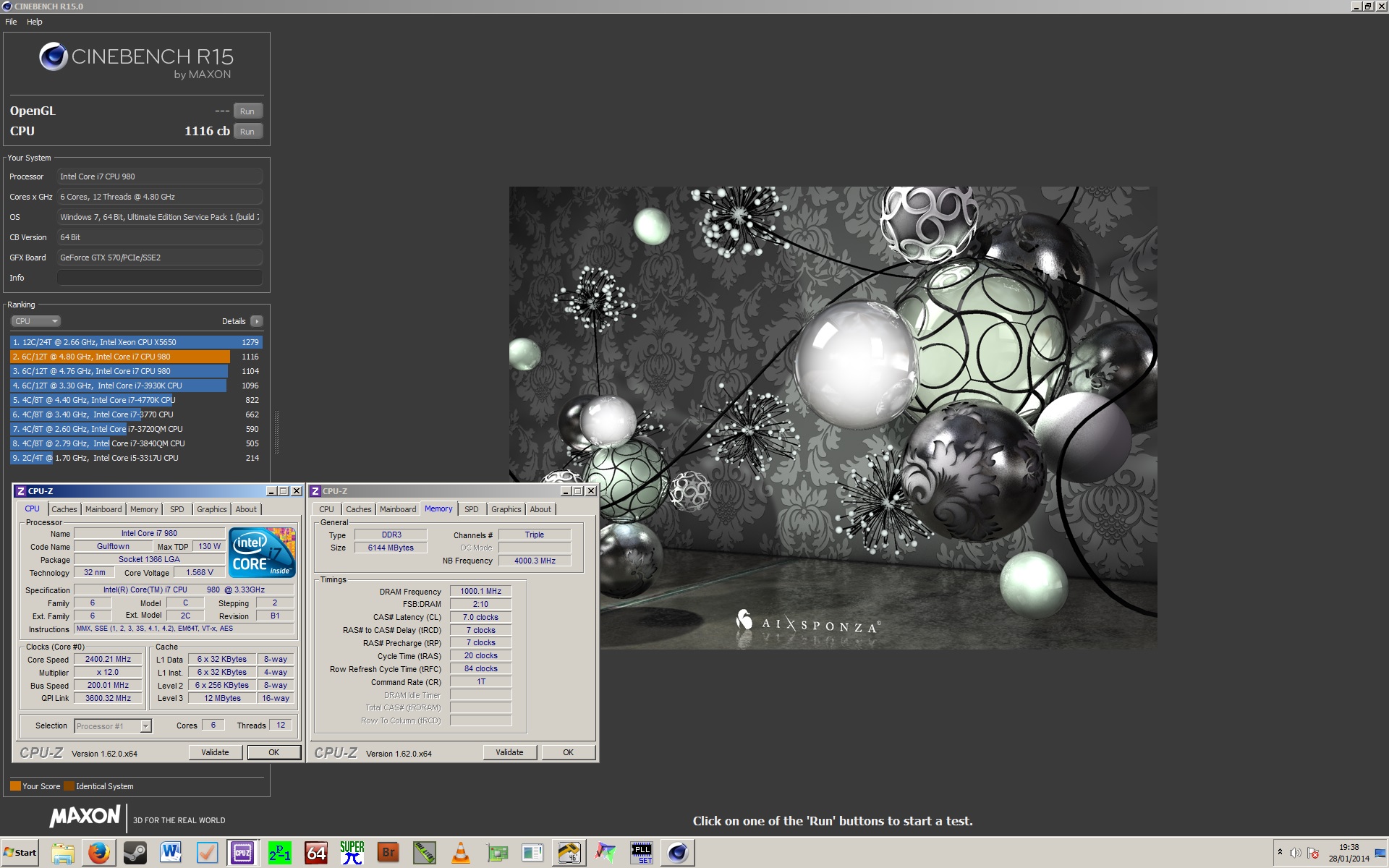The width and height of the screenshot is (1389, 868).
Task: Switch to CPU-Z purple taskbar button
Action: coord(243,853)
